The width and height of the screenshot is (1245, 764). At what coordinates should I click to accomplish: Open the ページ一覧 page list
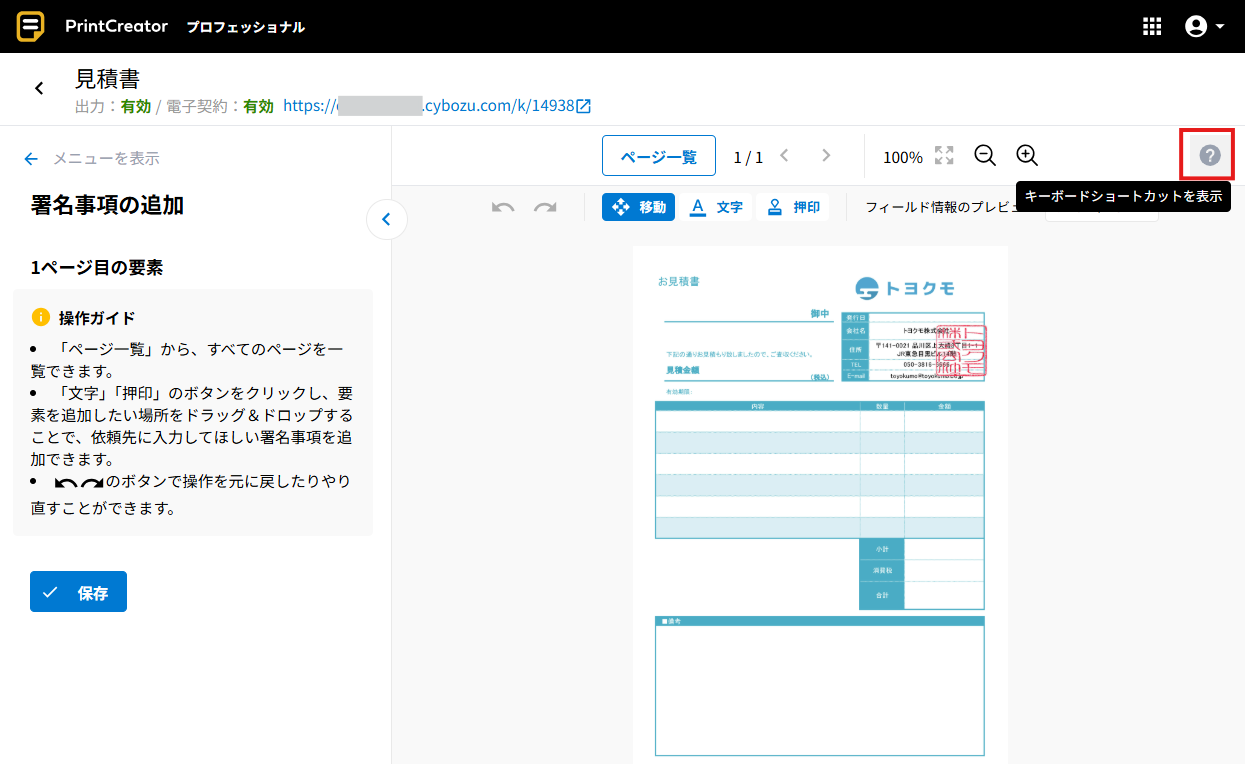tap(658, 156)
